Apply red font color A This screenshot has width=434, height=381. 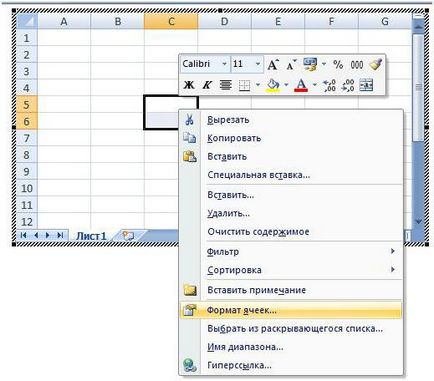[x=301, y=85]
